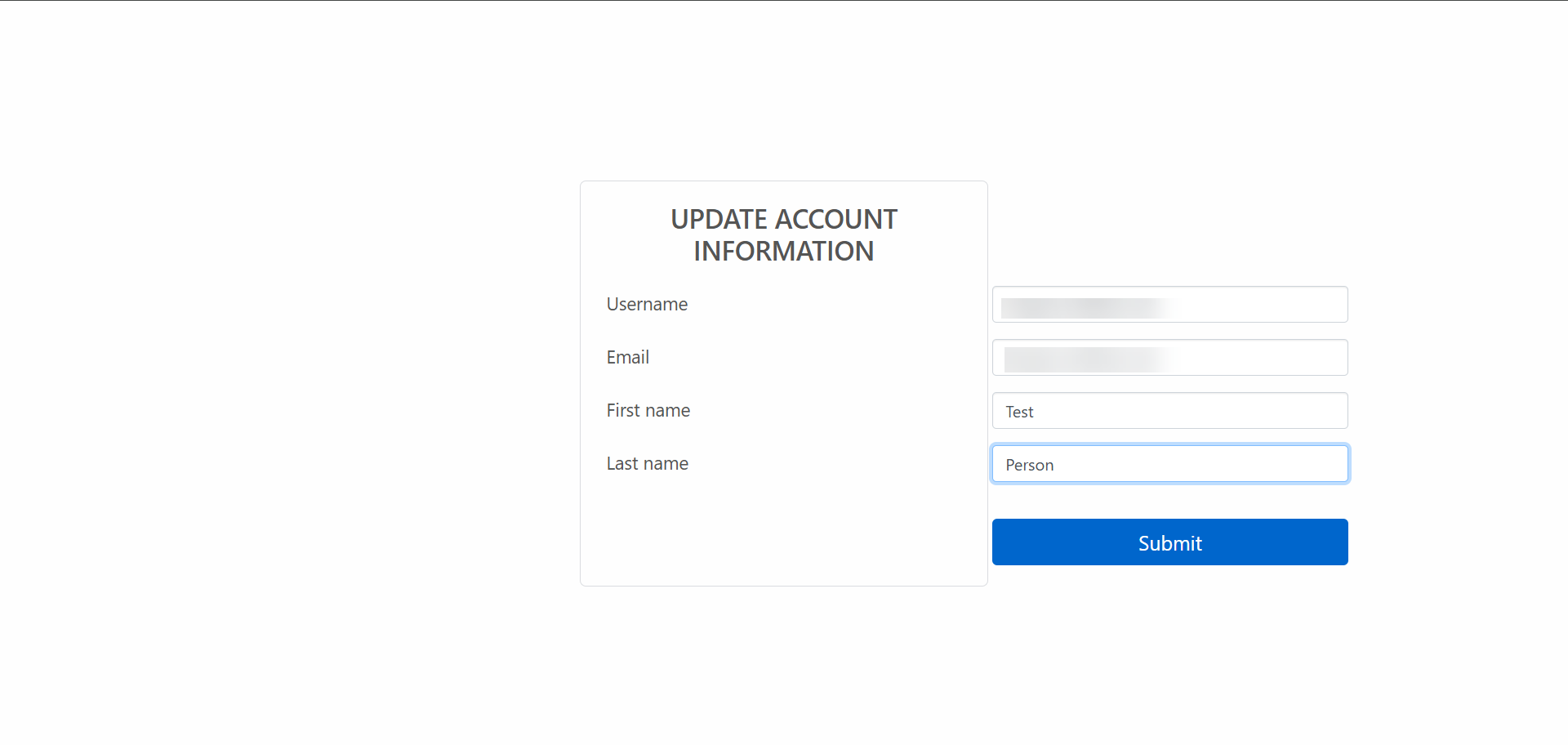Screen dimensions: 1568x745
Task: Click into the Email input field
Action: [x=1169, y=358]
